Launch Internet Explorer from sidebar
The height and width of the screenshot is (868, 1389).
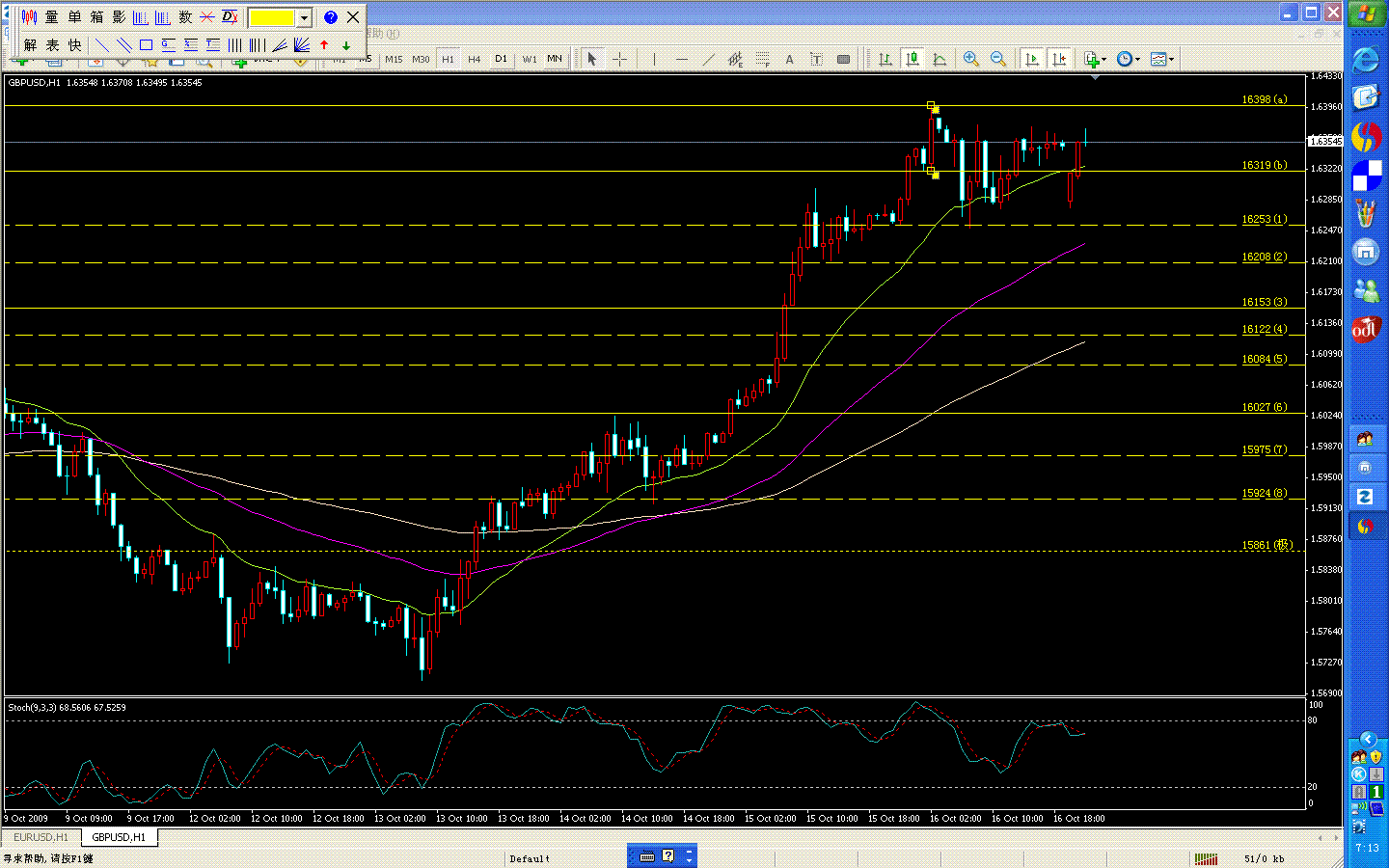(1366, 60)
